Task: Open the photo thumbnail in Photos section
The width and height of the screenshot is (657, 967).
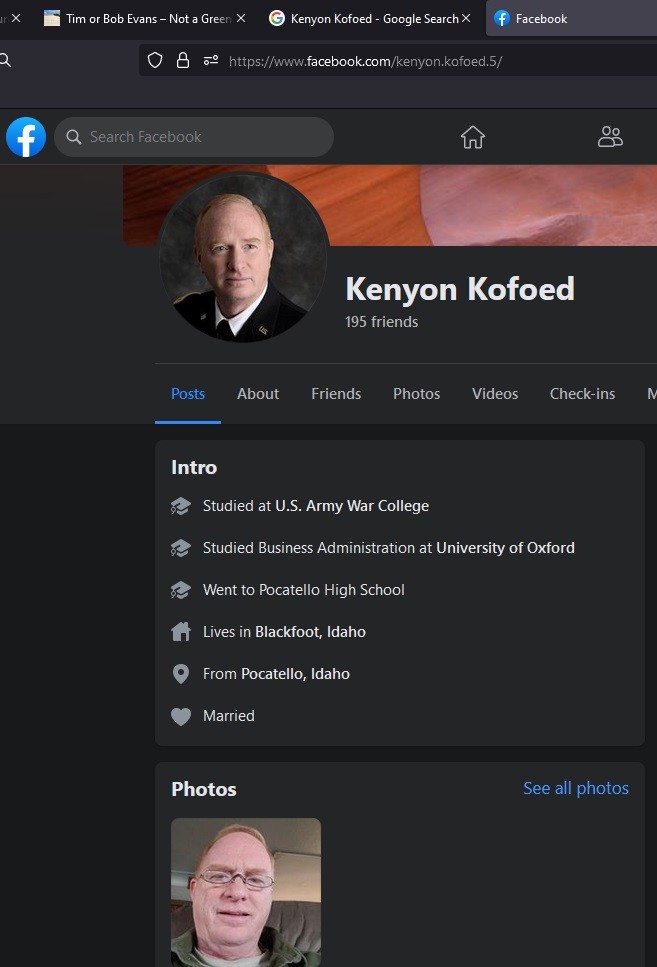Action: [246, 892]
